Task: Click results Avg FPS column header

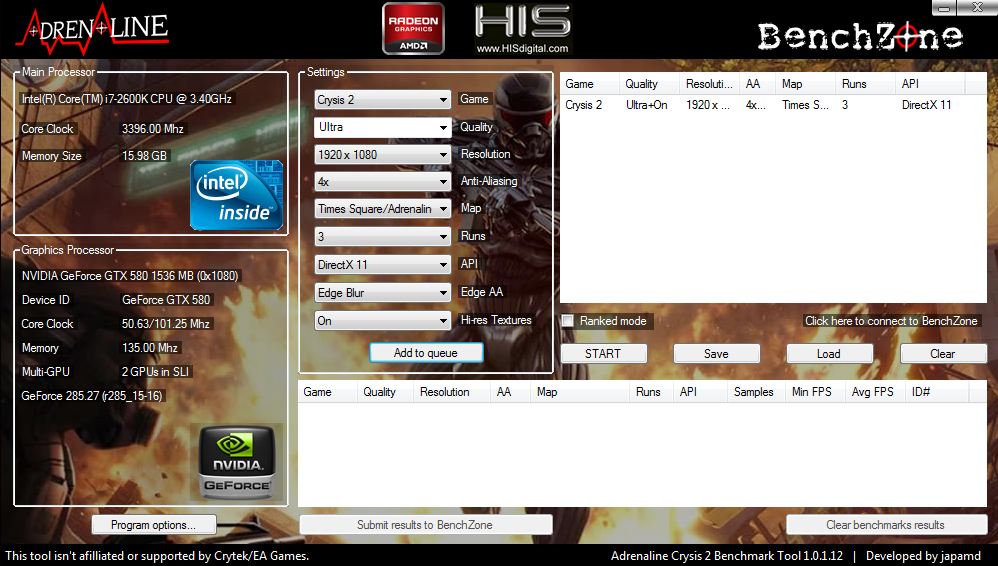Action: 875,392
